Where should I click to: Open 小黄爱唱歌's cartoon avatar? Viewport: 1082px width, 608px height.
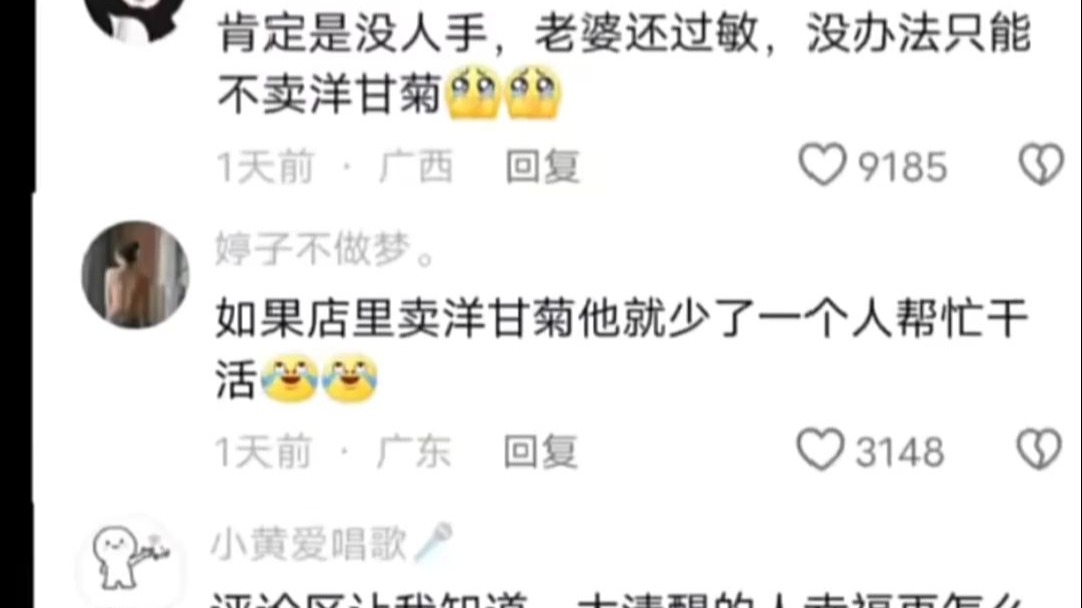click(x=131, y=559)
